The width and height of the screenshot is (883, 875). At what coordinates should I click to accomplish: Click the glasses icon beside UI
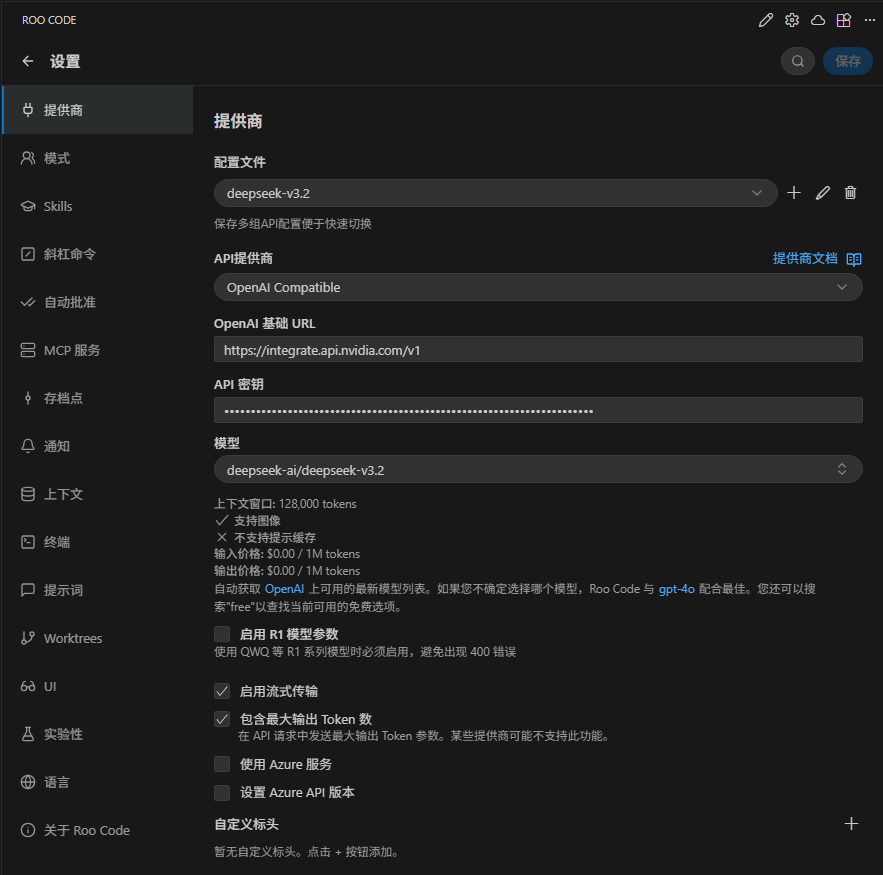tap(28, 686)
